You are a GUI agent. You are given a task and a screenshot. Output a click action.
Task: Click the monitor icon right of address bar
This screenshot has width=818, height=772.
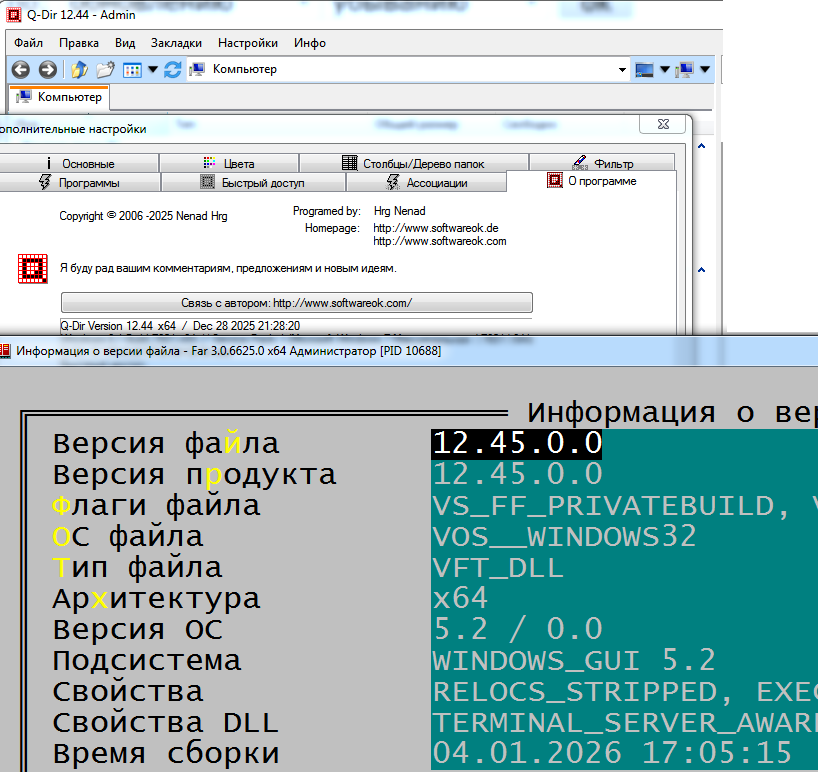click(644, 70)
